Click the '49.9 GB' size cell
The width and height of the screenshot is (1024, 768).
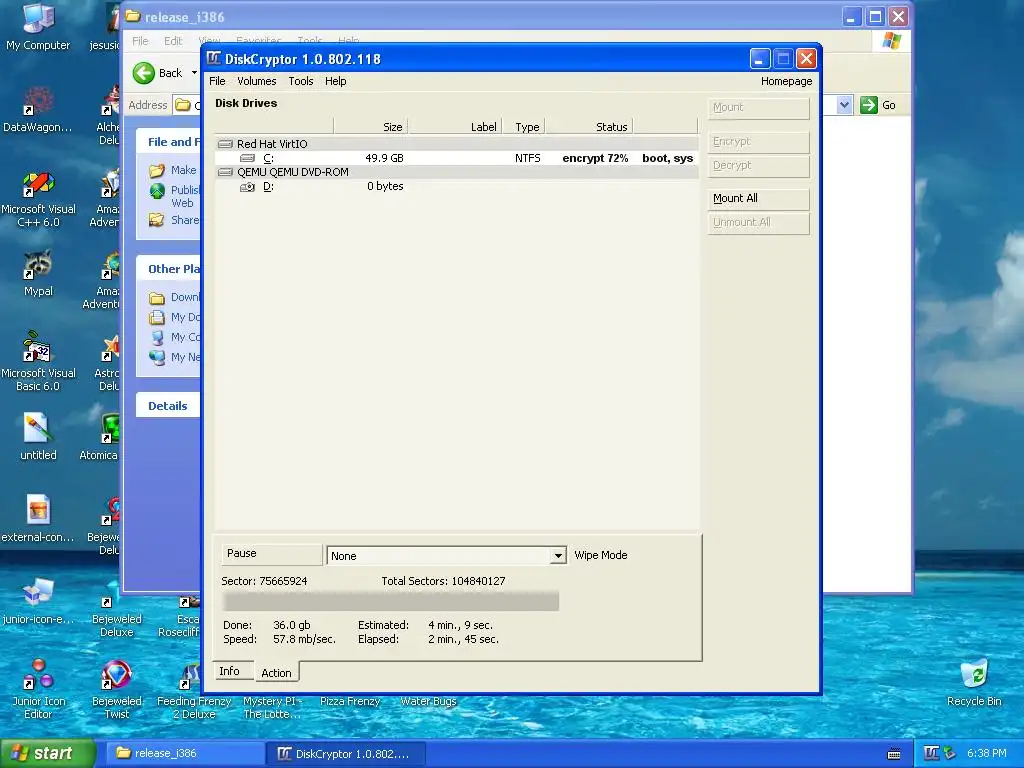384,158
